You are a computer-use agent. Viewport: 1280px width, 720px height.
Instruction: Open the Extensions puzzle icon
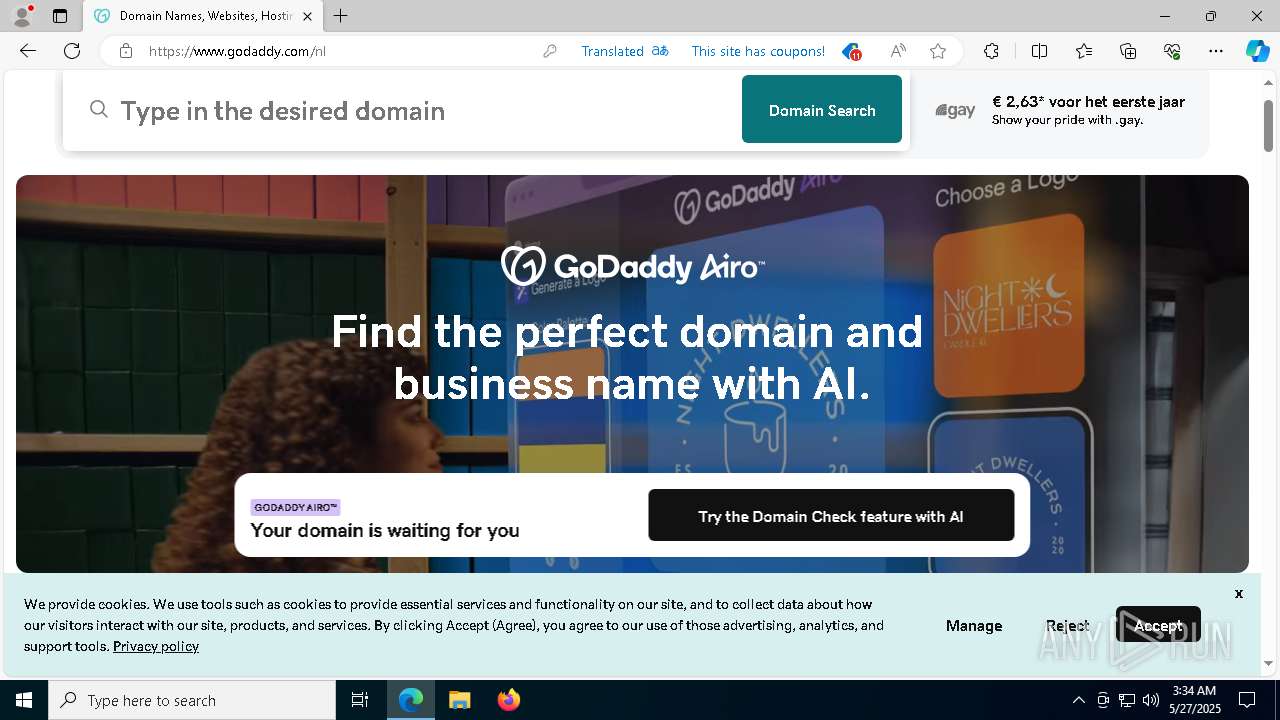click(x=991, y=51)
